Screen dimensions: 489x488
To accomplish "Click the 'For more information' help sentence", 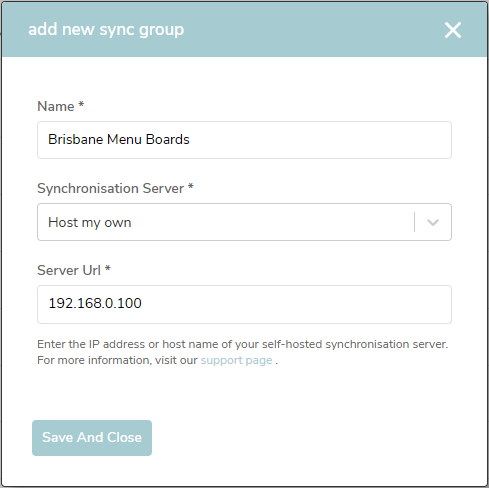I will click(158, 361).
